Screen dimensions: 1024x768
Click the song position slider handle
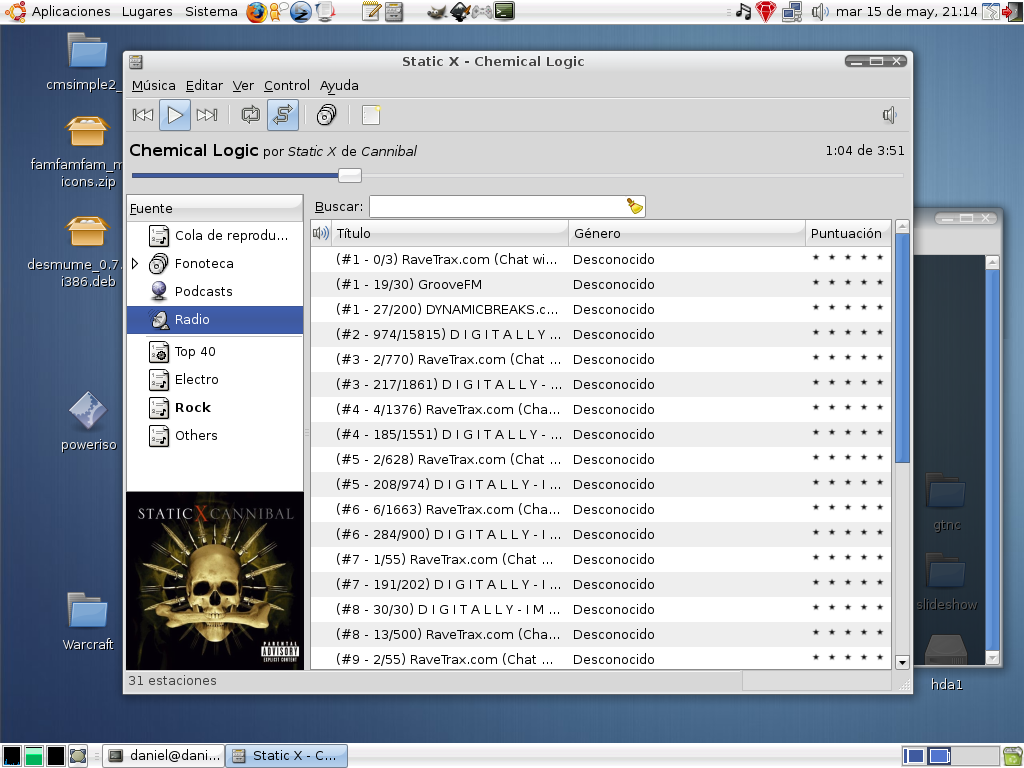tap(349, 176)
